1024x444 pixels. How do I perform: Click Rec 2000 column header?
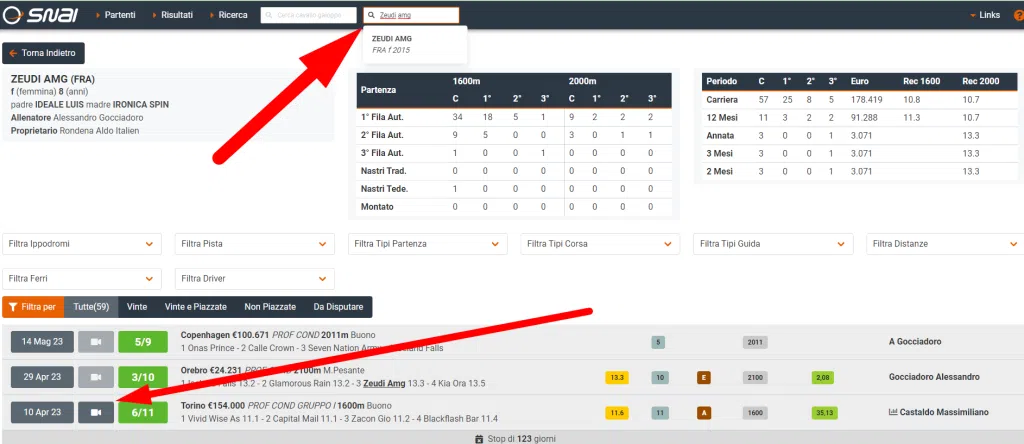tap(980, 82)
